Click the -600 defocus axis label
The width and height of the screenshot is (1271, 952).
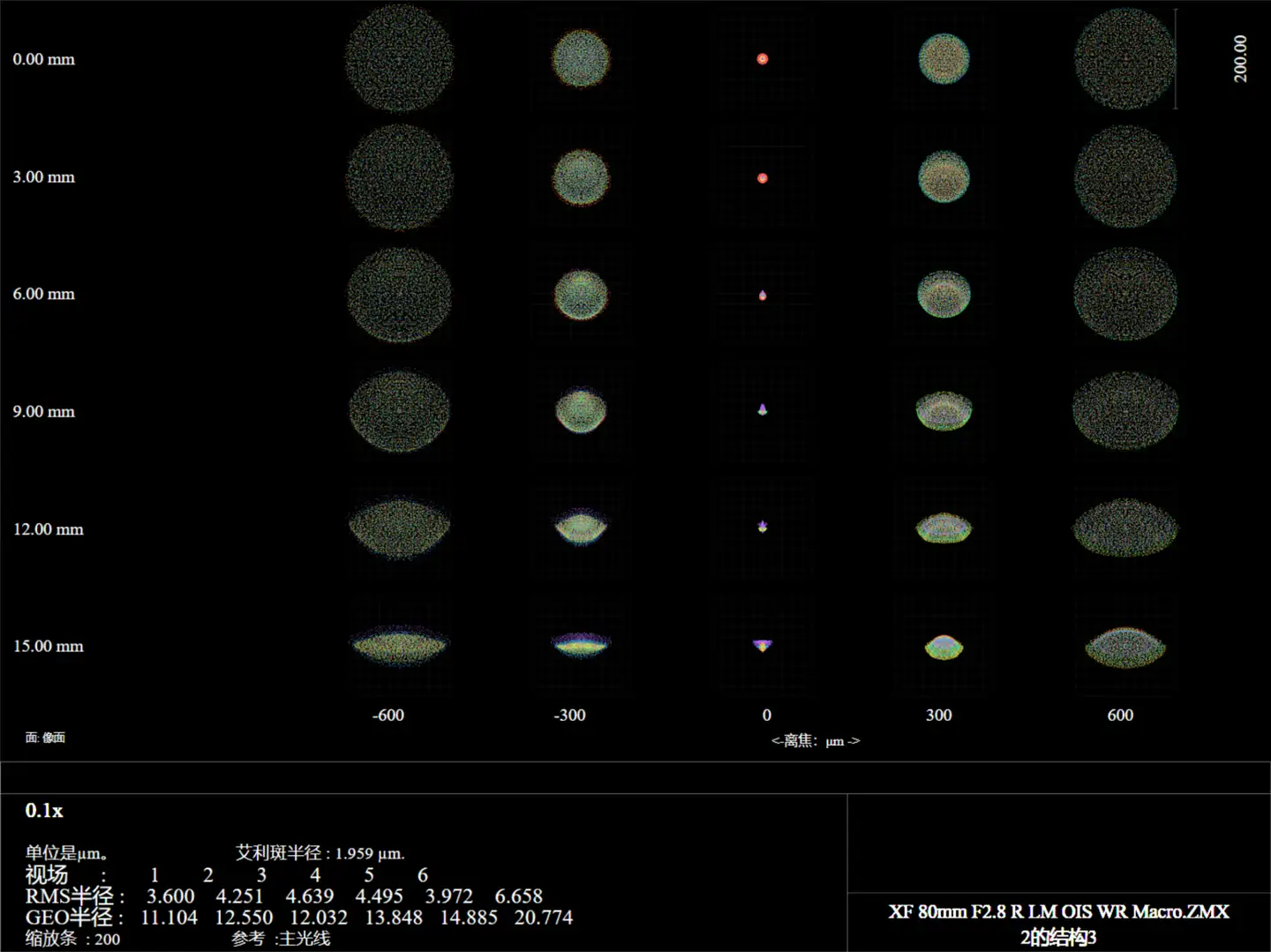(x=388, y=715)
